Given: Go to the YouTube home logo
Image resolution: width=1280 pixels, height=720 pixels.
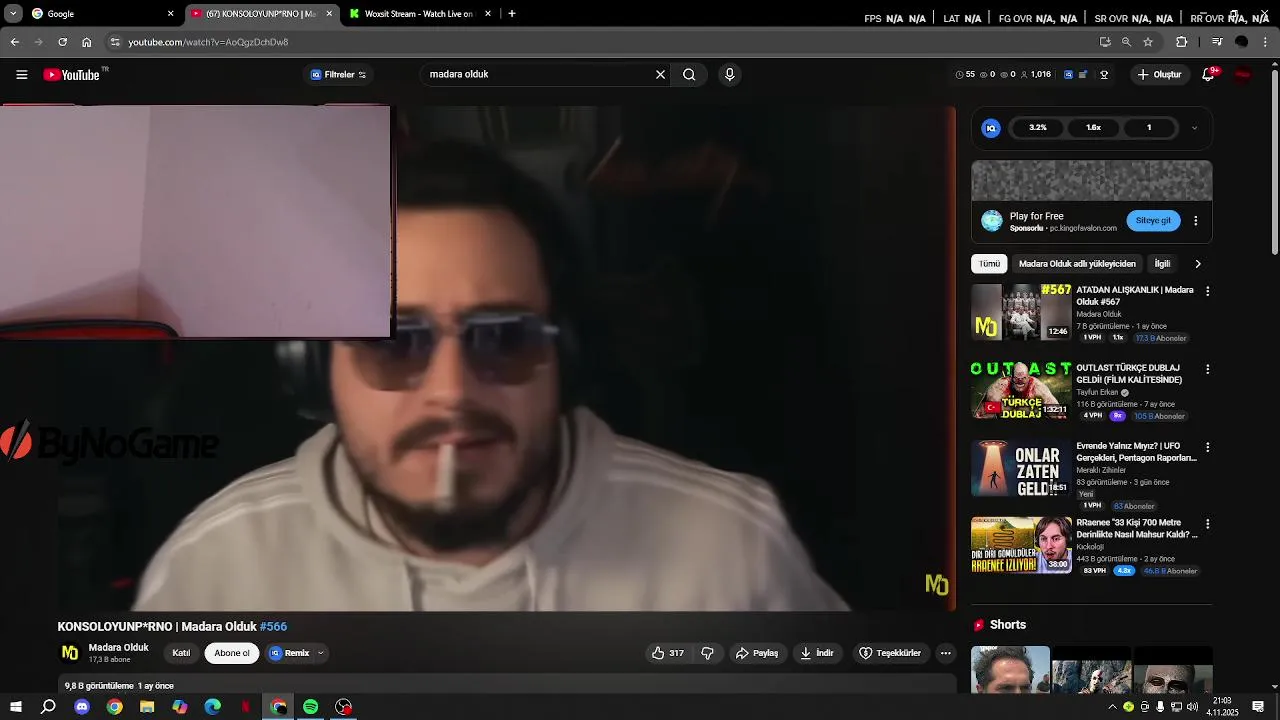Looking at the screenshot, I should (x=72, y=75).
